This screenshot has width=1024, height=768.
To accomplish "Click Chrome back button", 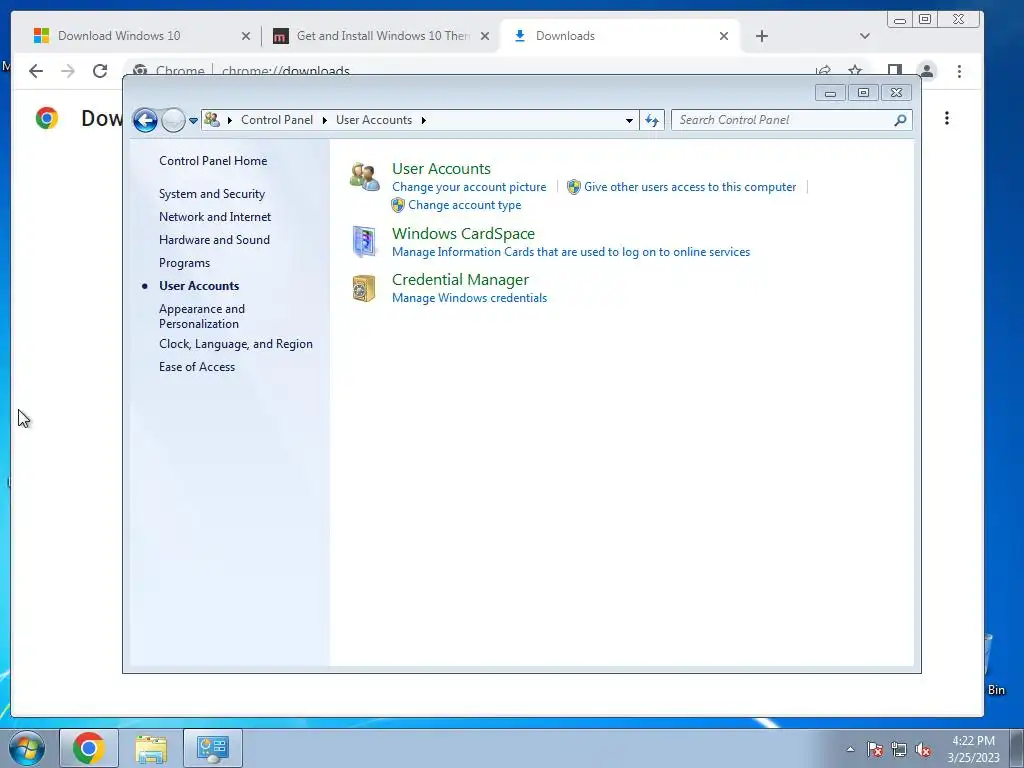I will 36,71.
